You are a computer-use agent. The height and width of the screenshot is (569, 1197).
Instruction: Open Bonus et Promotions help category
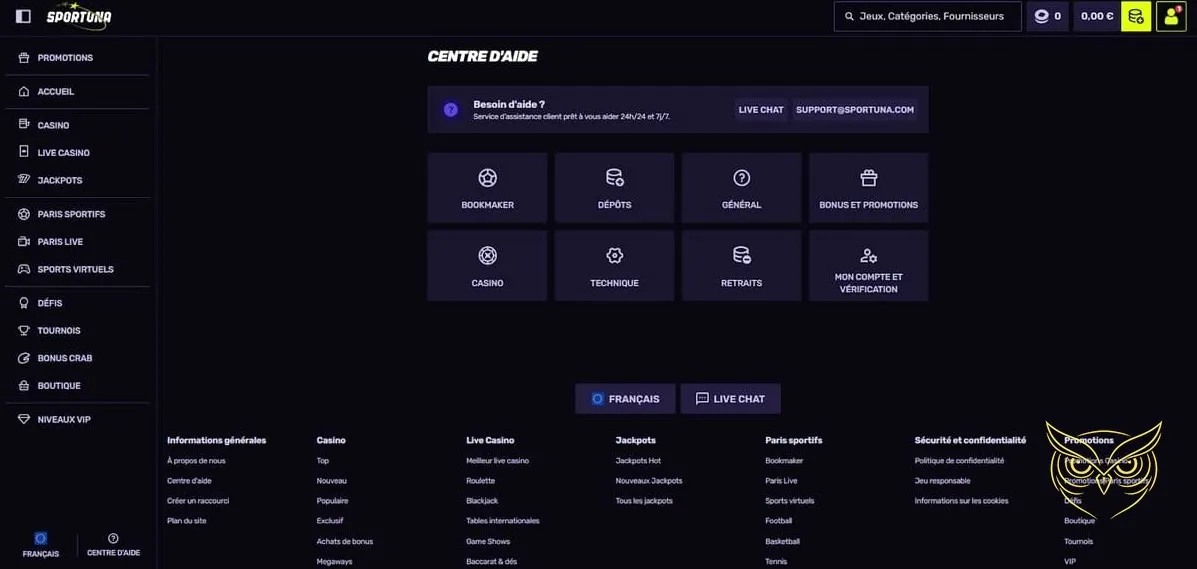(868, 188)
